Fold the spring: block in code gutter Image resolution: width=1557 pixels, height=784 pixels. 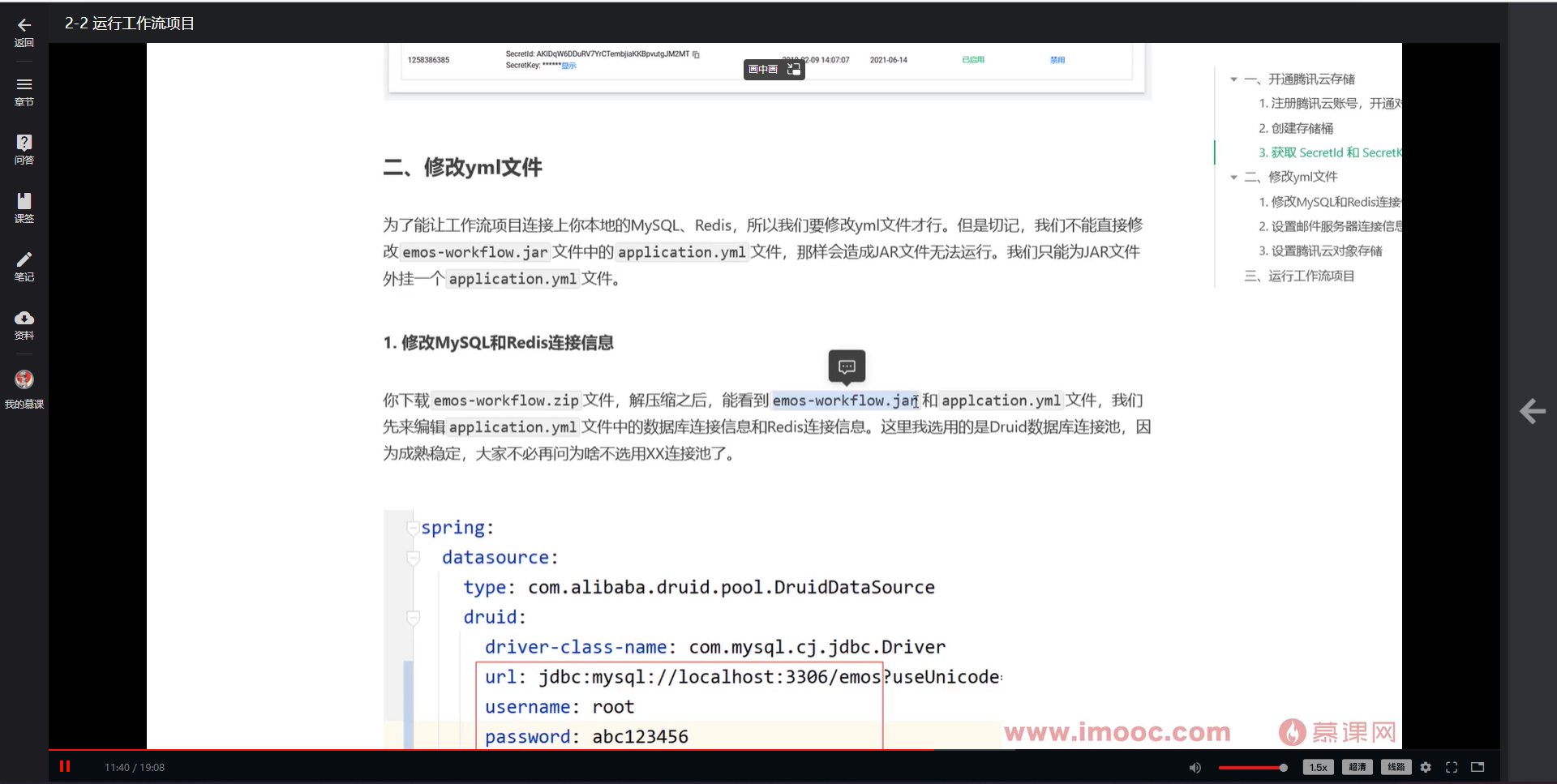click(x=413, y=528)
